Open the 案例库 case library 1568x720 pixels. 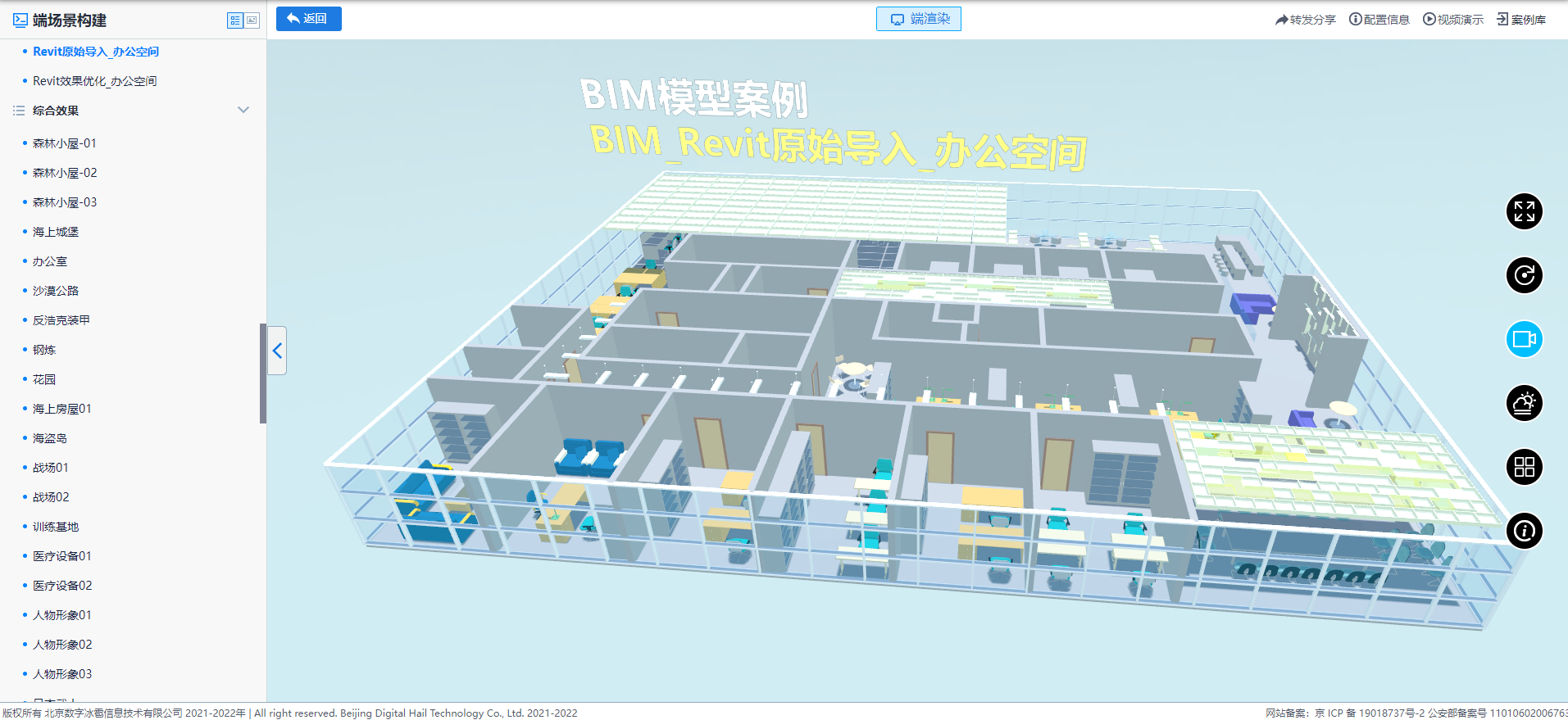pos(1521,20)
